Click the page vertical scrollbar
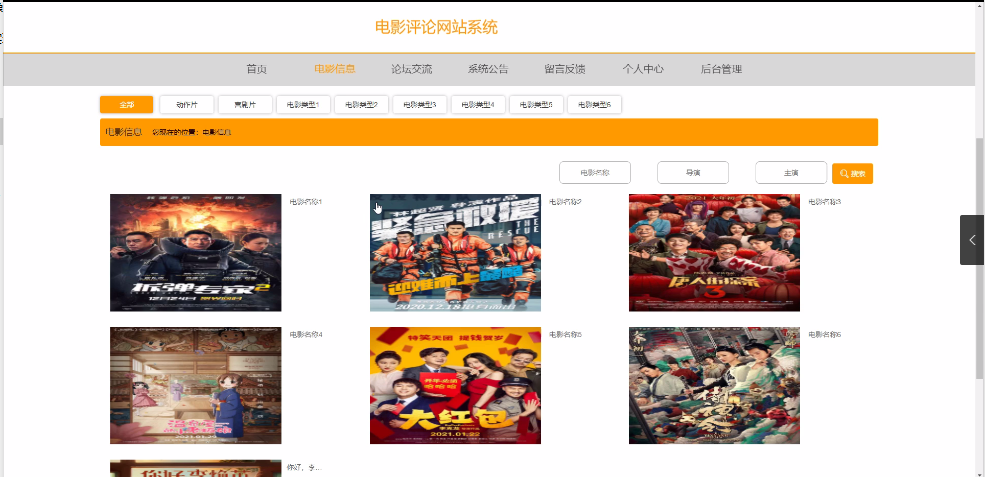Viewport: 985px width, 477px height. 979,258
